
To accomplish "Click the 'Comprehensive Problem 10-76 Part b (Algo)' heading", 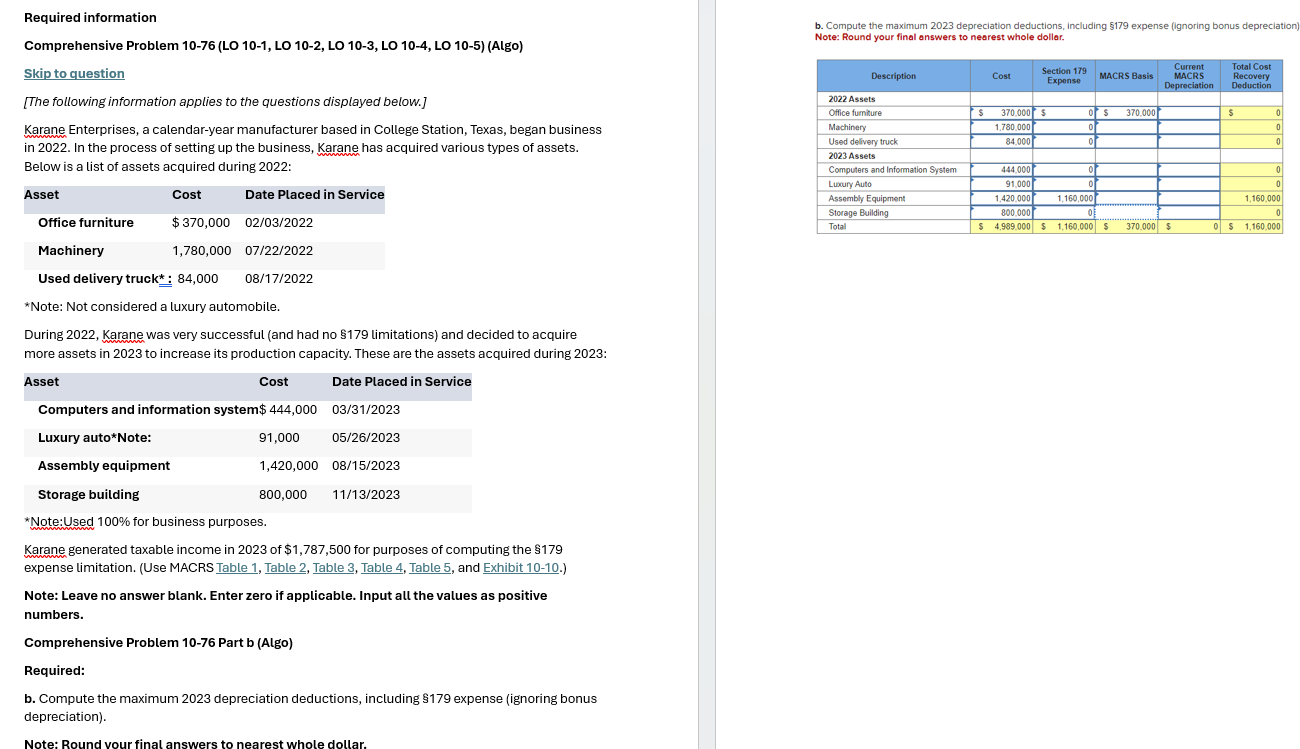I will click(158, 643).
